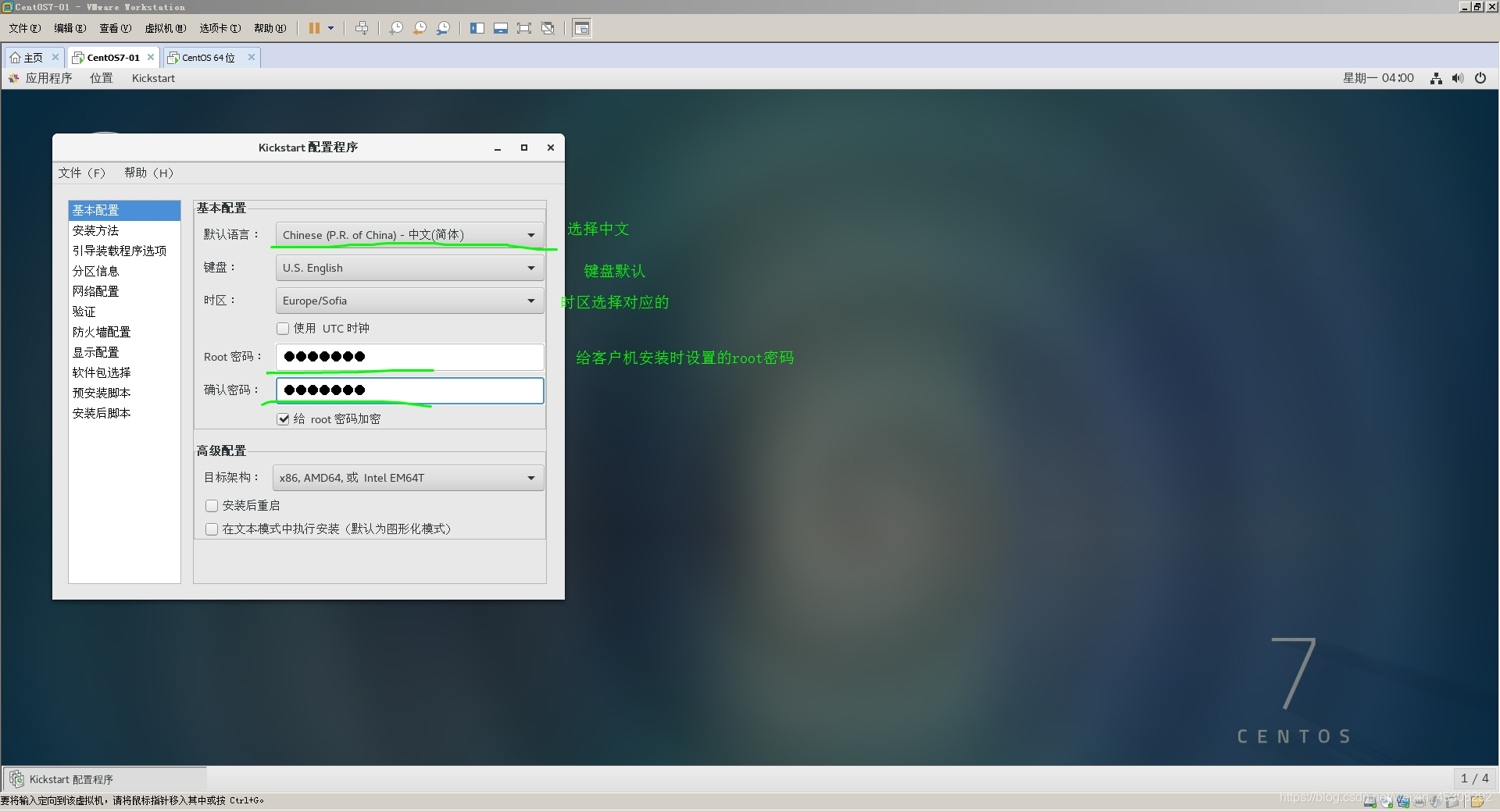Image resolution: width=1500 pixels, height=812 pixels.
Task: Check 在文本模式中执行安装 checkbox
Action: click(212, 529)
